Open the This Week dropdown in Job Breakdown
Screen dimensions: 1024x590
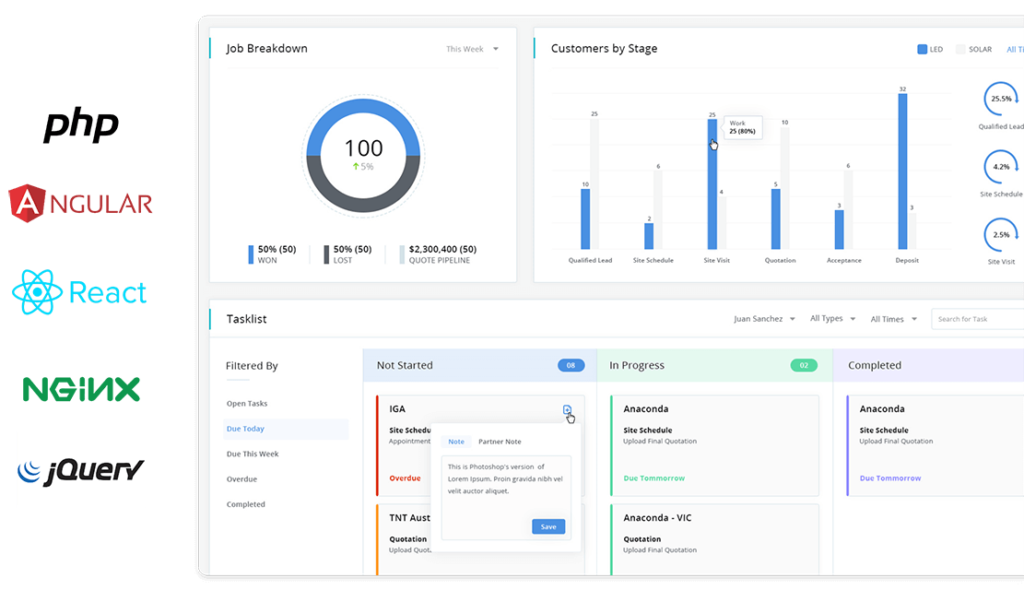(472, 49)
